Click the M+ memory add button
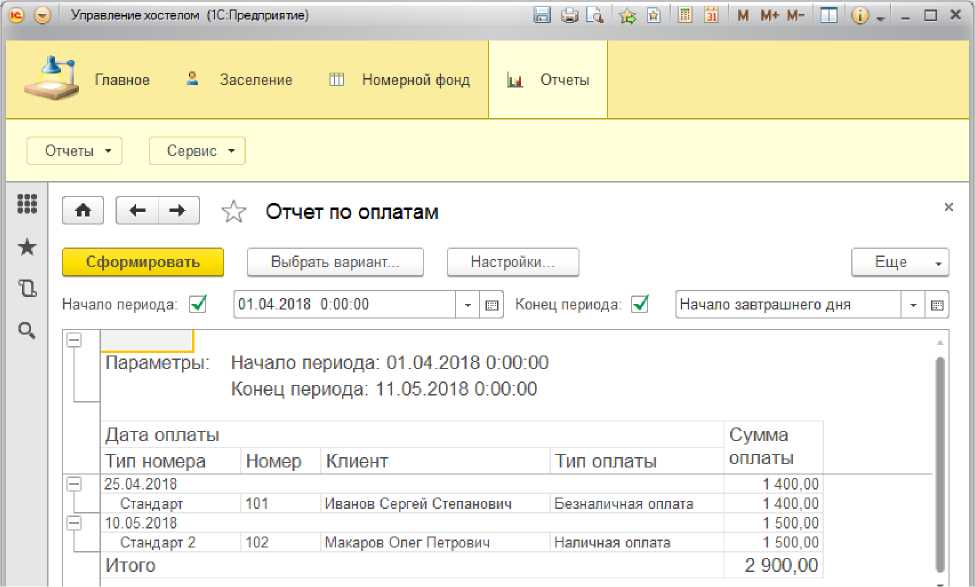 point(769,16)
